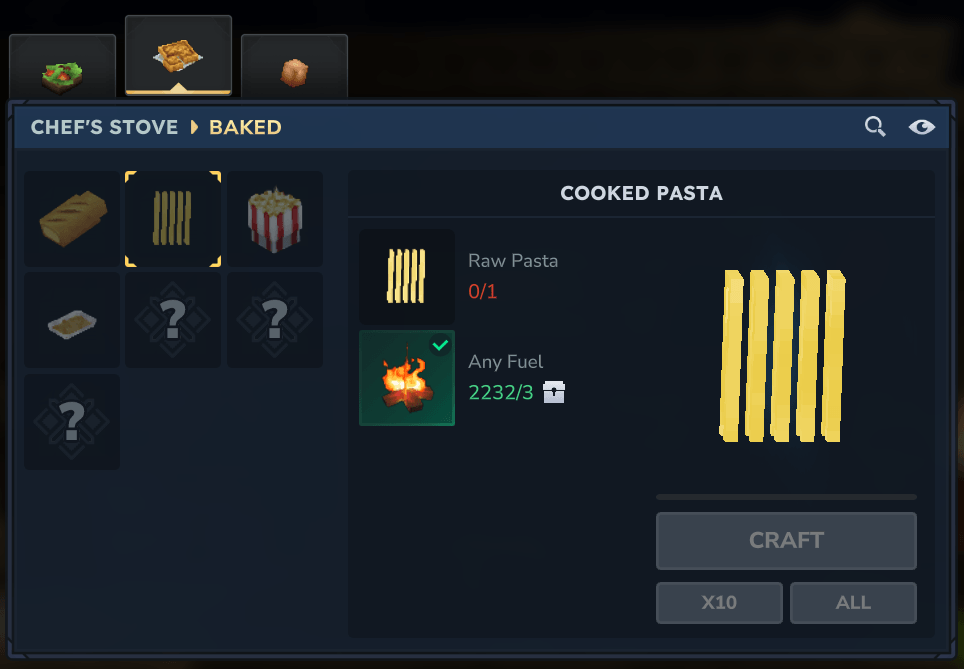Click the Chef's Stove breadcrumb
964x669 pixels.
105,127
